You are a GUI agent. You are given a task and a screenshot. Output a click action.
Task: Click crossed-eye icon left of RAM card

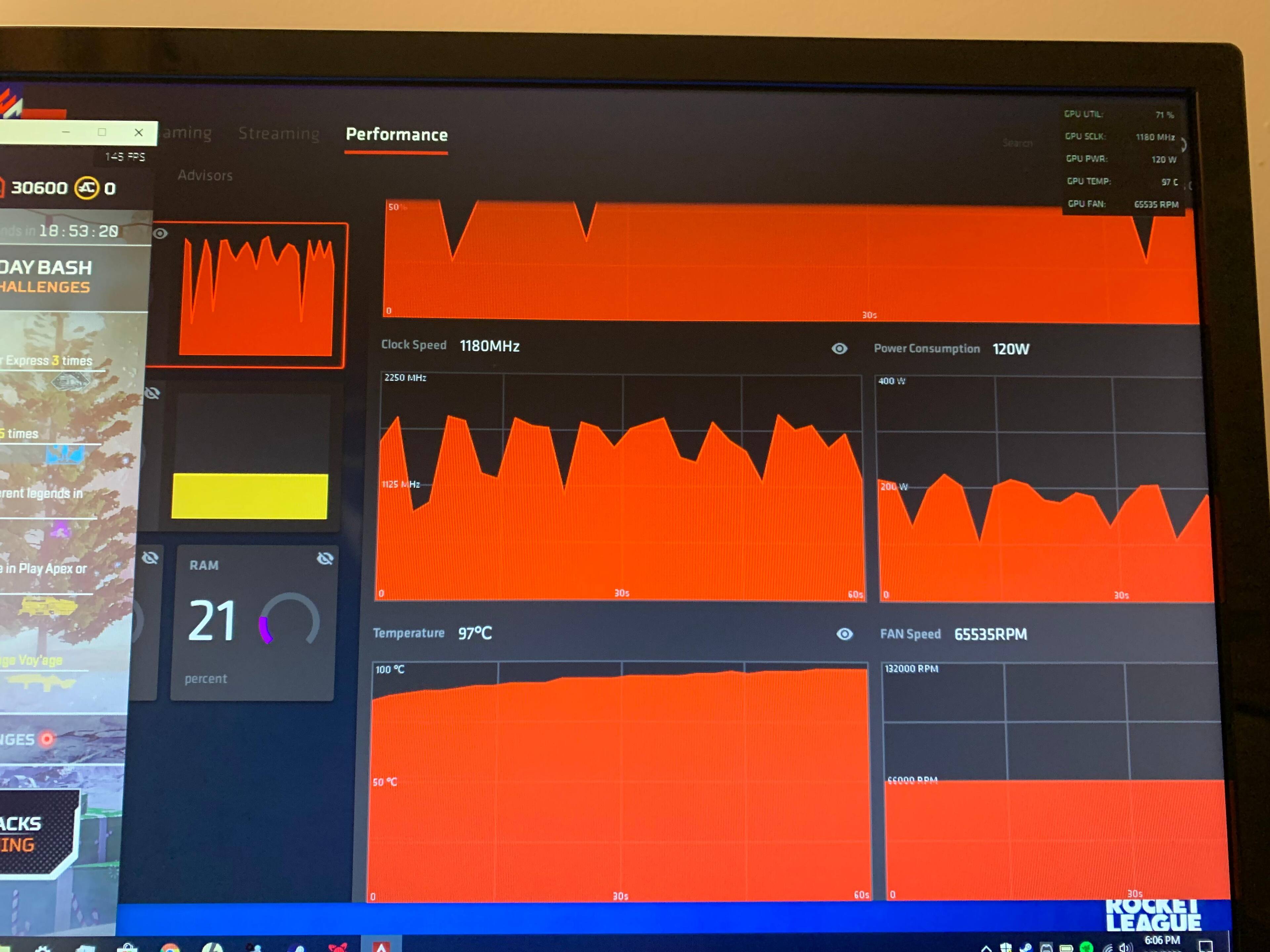pos(150,558)
